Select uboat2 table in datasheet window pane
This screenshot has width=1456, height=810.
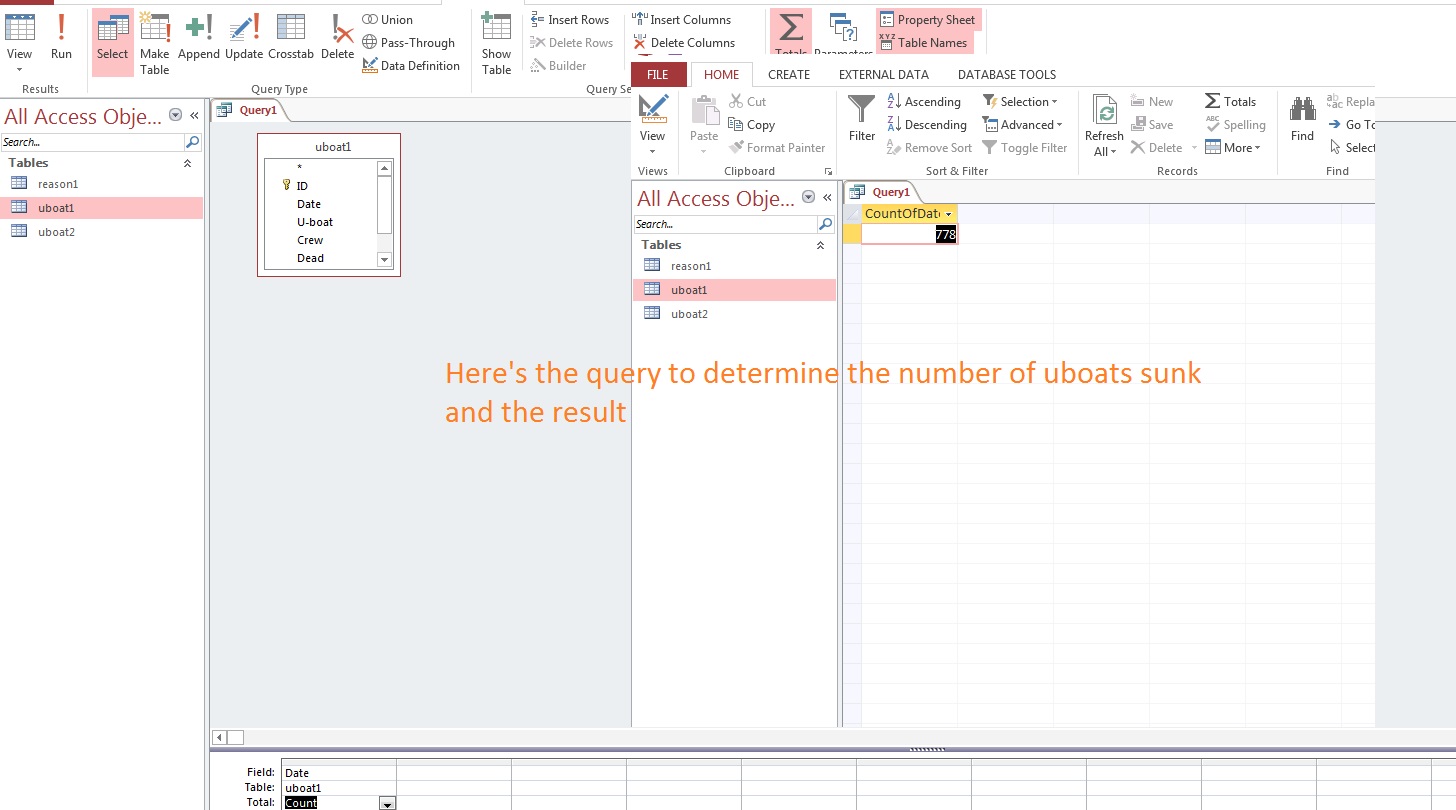tap(734, 314)
